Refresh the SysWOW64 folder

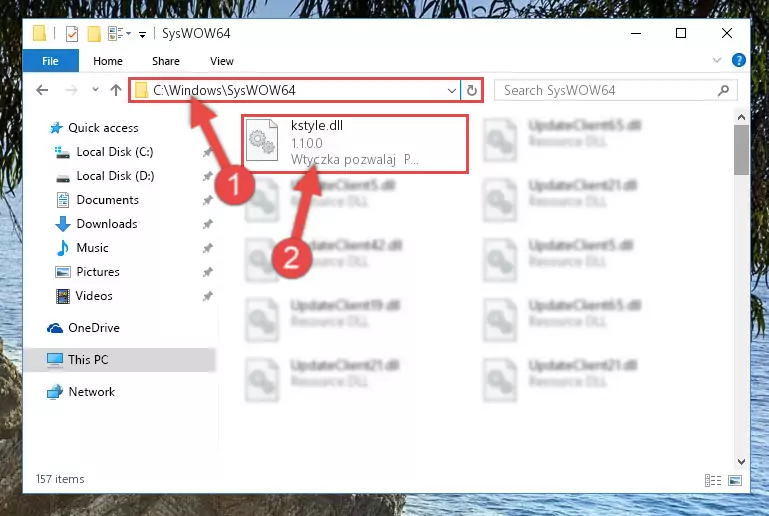tap(471, 91)
